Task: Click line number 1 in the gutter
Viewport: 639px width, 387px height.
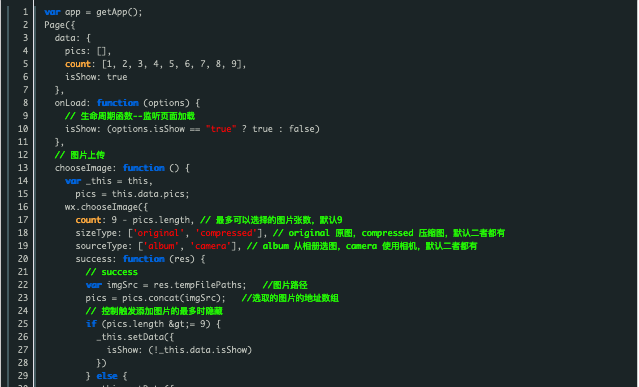Action: pyautogui.click(x=25, y=12)
